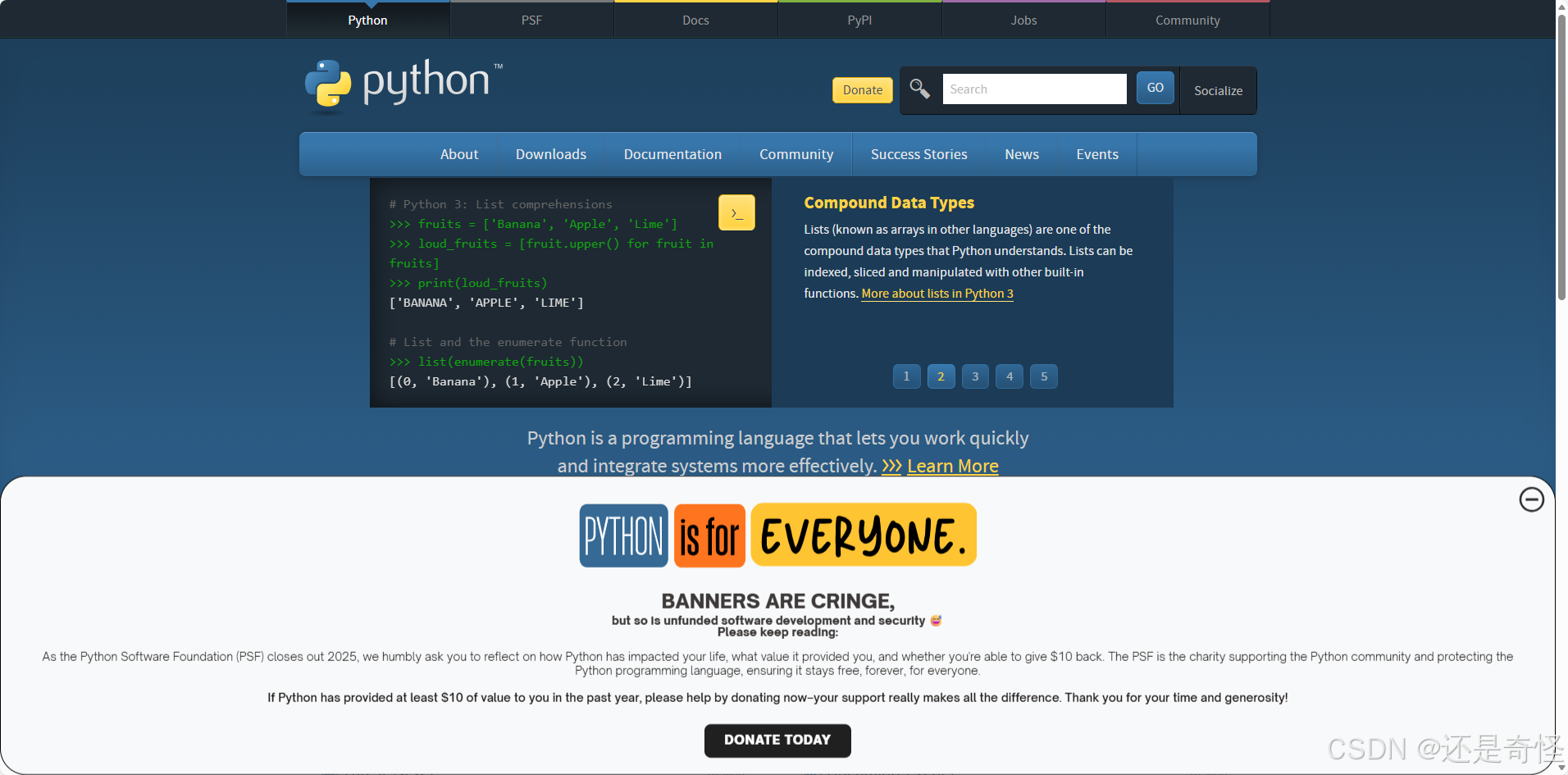Screen dimensions: 1568x775
Task: Click the triple chevron before Learn More
Action: pos(891,466)
